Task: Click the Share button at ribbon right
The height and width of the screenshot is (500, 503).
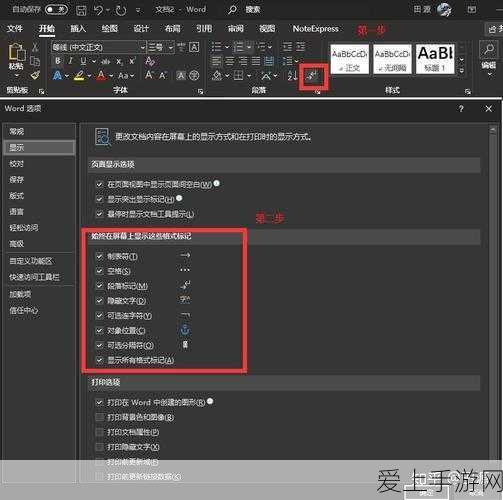Action: click(494, 29)
